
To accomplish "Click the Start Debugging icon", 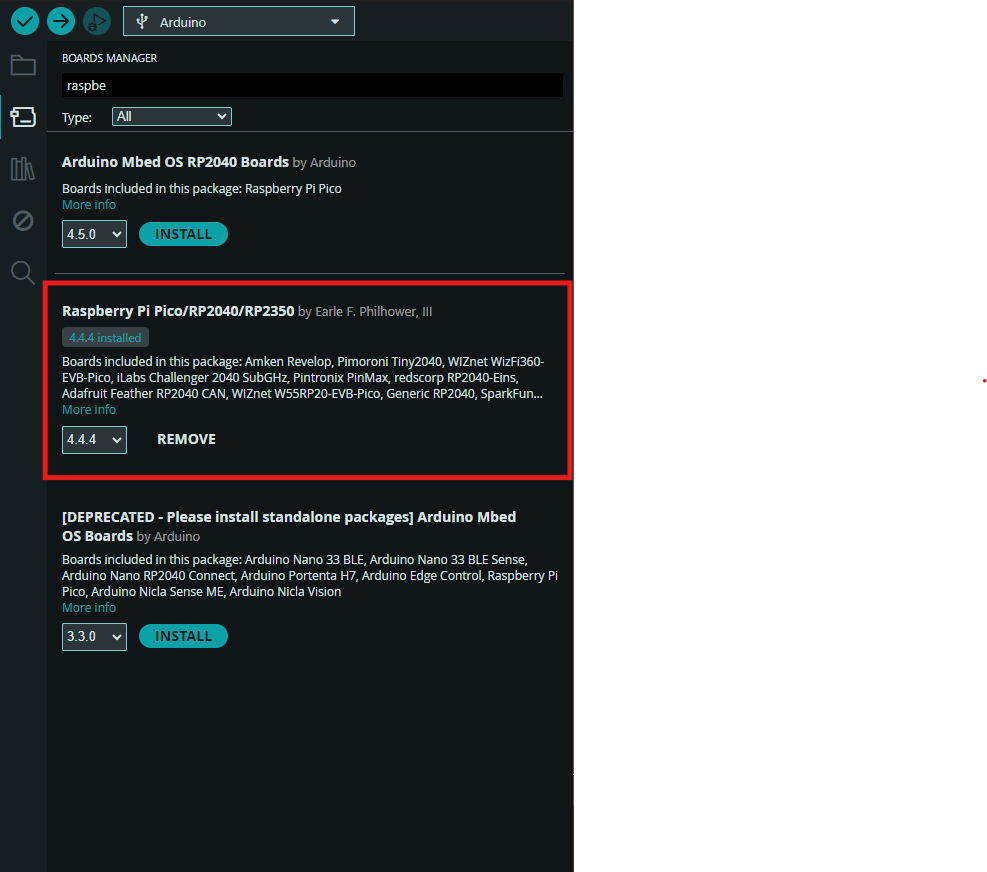I will (97, 20).
